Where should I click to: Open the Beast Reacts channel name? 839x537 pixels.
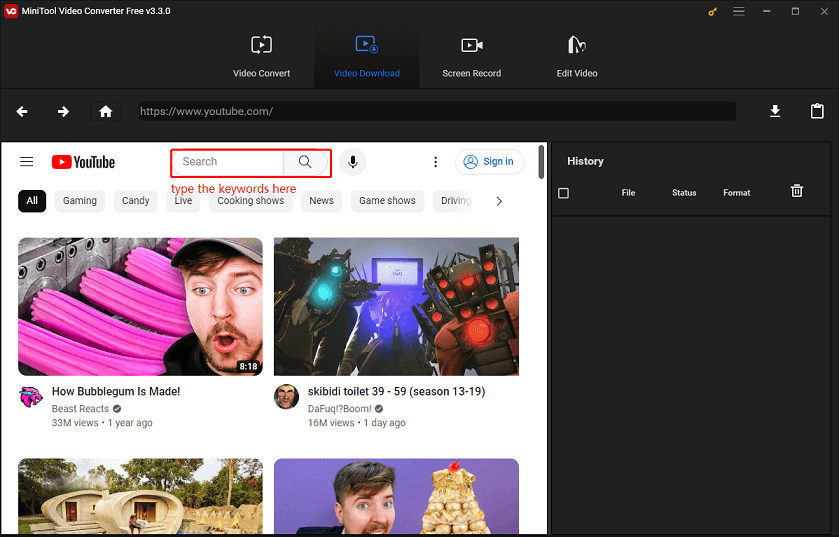pyautogui.click(x=80, y=409)
